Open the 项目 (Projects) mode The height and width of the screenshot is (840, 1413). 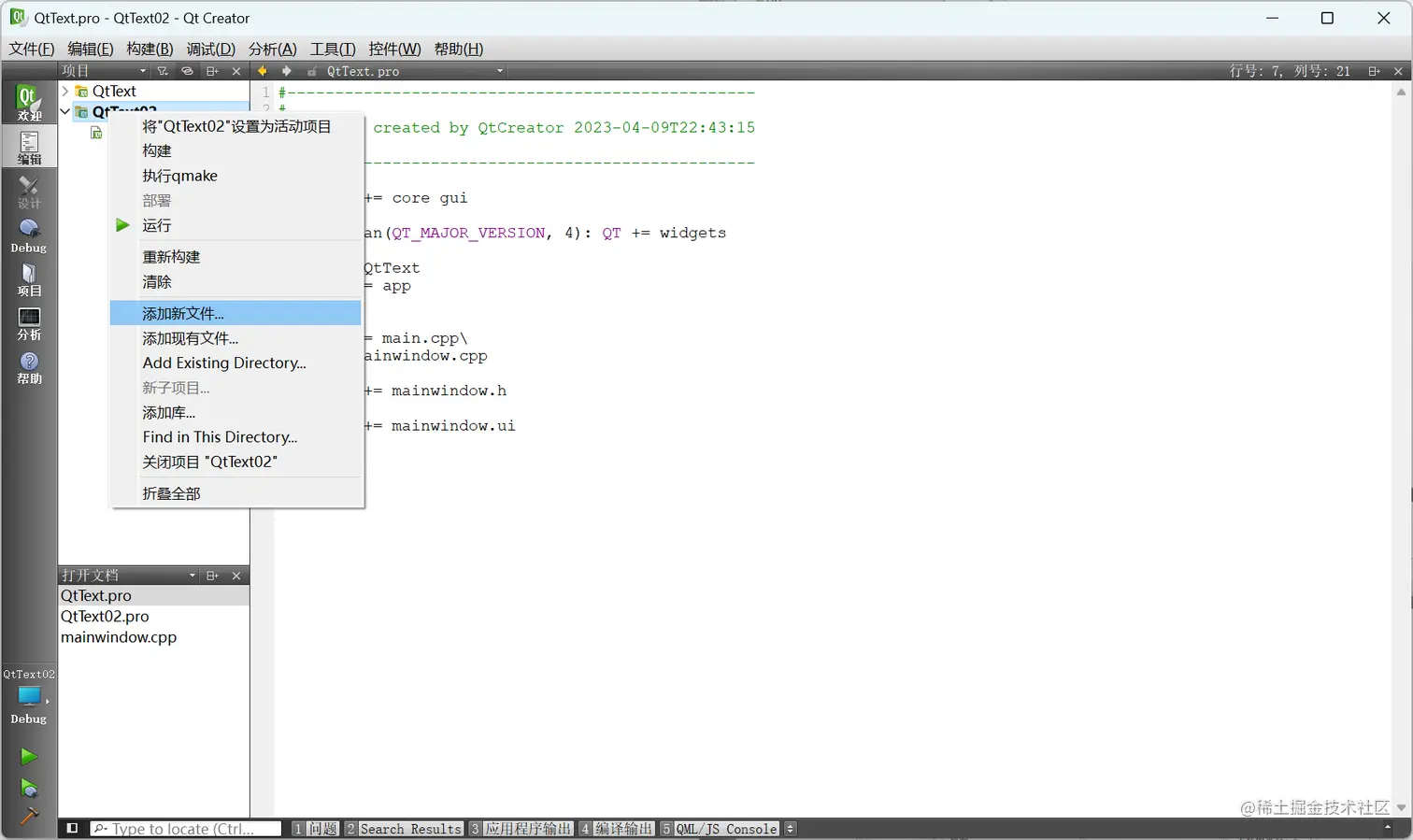coord(29,279)
